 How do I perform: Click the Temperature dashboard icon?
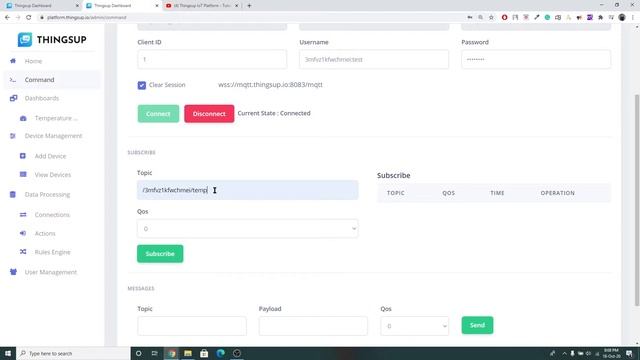click(x=23, y=118)
